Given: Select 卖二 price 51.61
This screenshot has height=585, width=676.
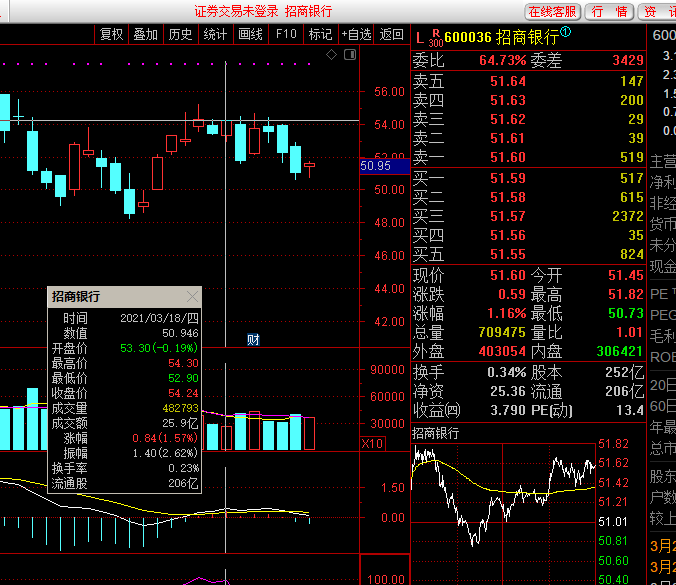Looking at the screenshot, I should click(x=508, y=138).
